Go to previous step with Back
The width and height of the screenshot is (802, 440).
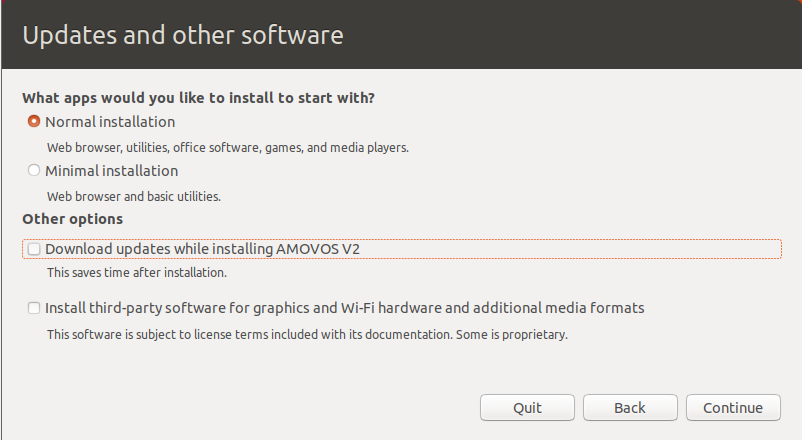(630, 408)
